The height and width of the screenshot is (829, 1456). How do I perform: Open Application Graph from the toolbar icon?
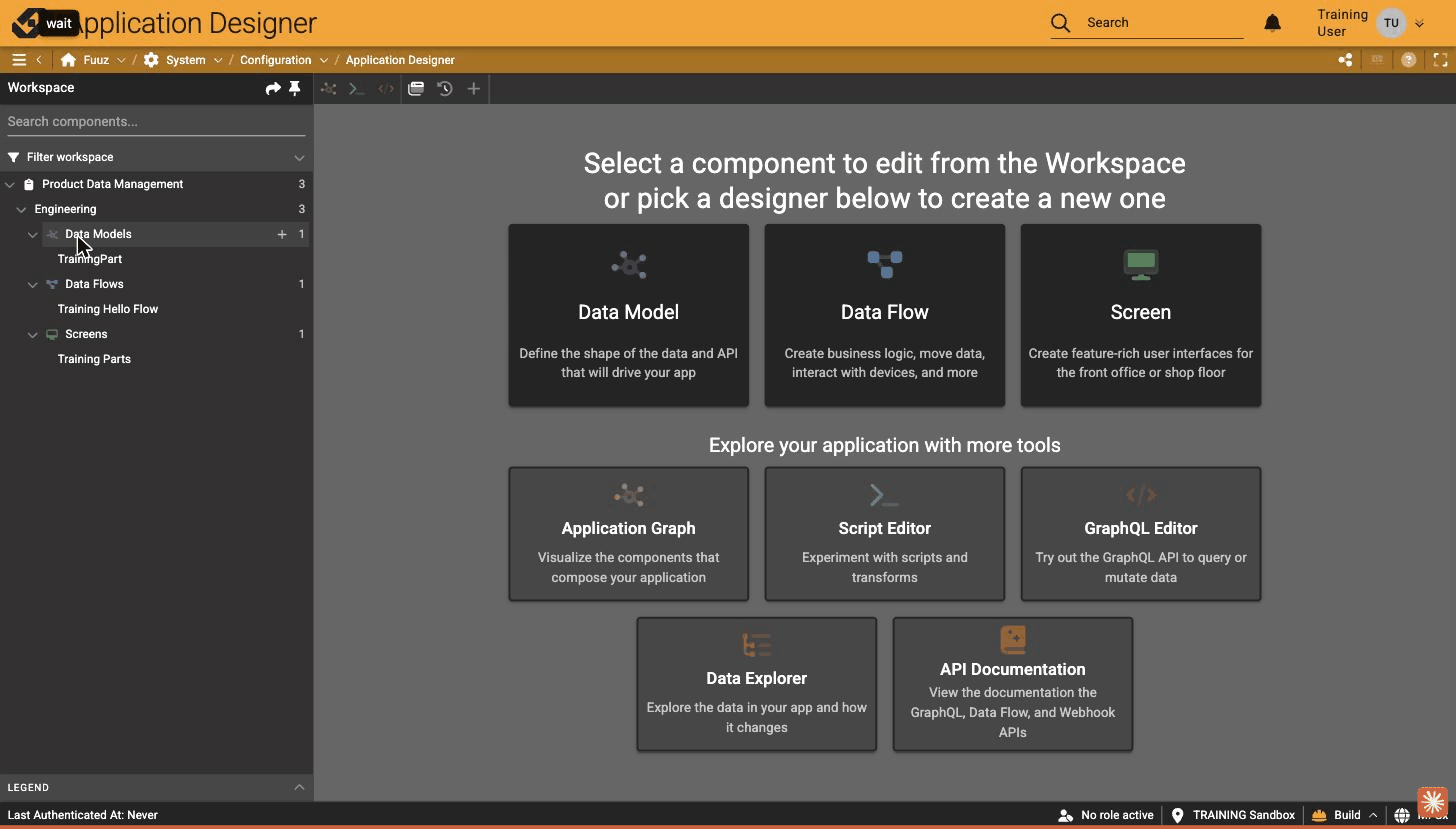[328, 89]
